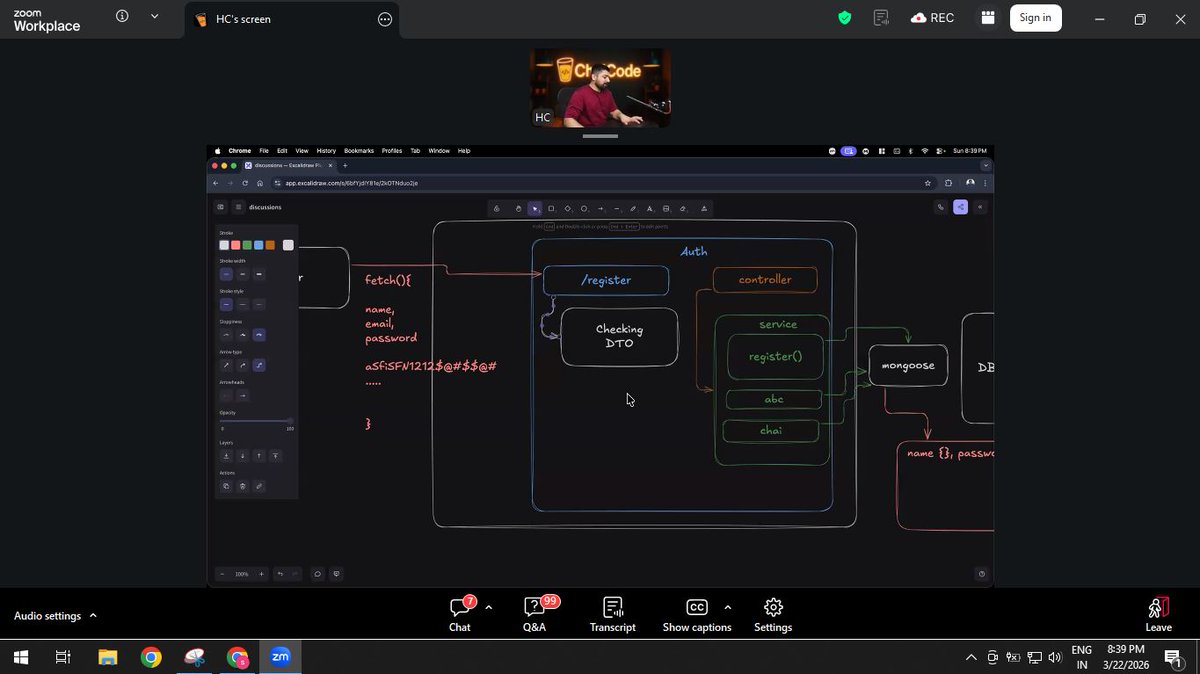Add link to selected element
1200x674 pixels.
[259, 486]
